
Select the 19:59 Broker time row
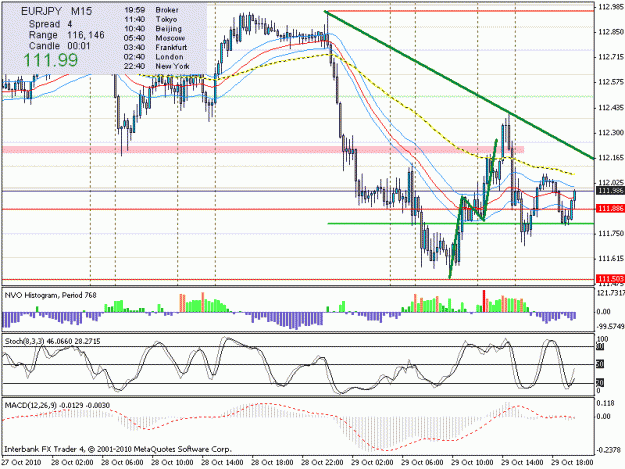tap(151, 10)
